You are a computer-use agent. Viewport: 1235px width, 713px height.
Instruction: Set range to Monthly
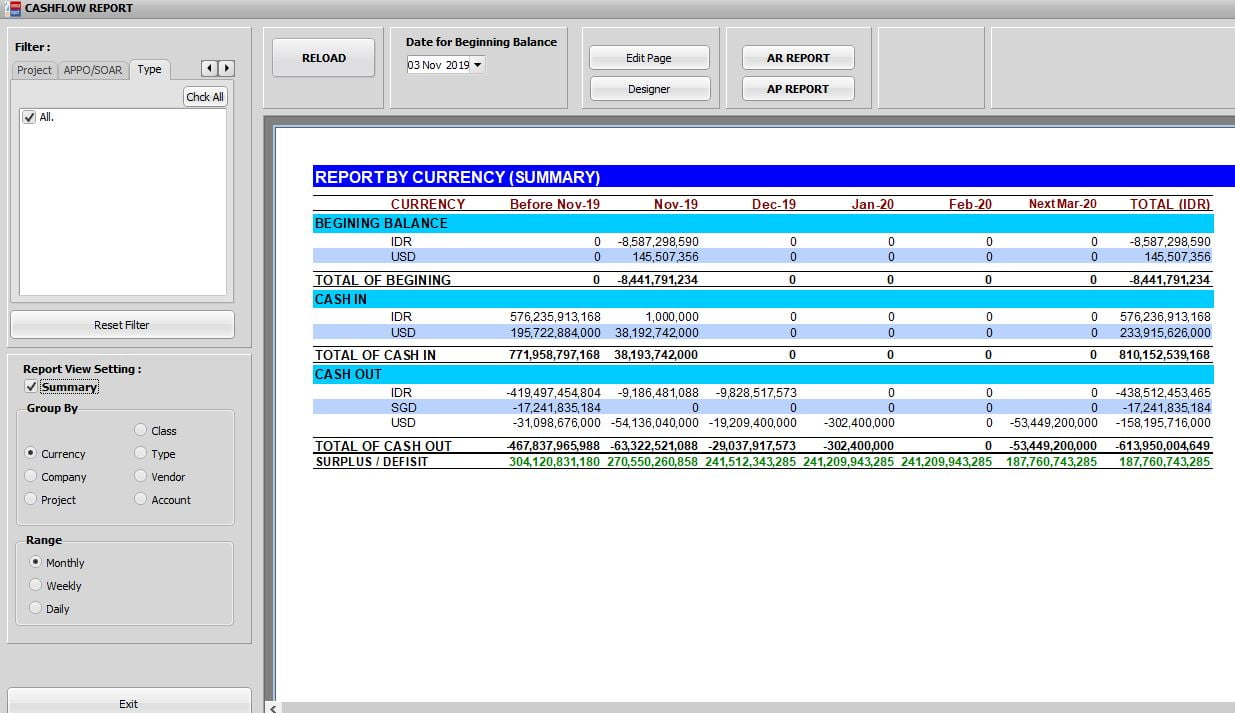coord(36,562)
